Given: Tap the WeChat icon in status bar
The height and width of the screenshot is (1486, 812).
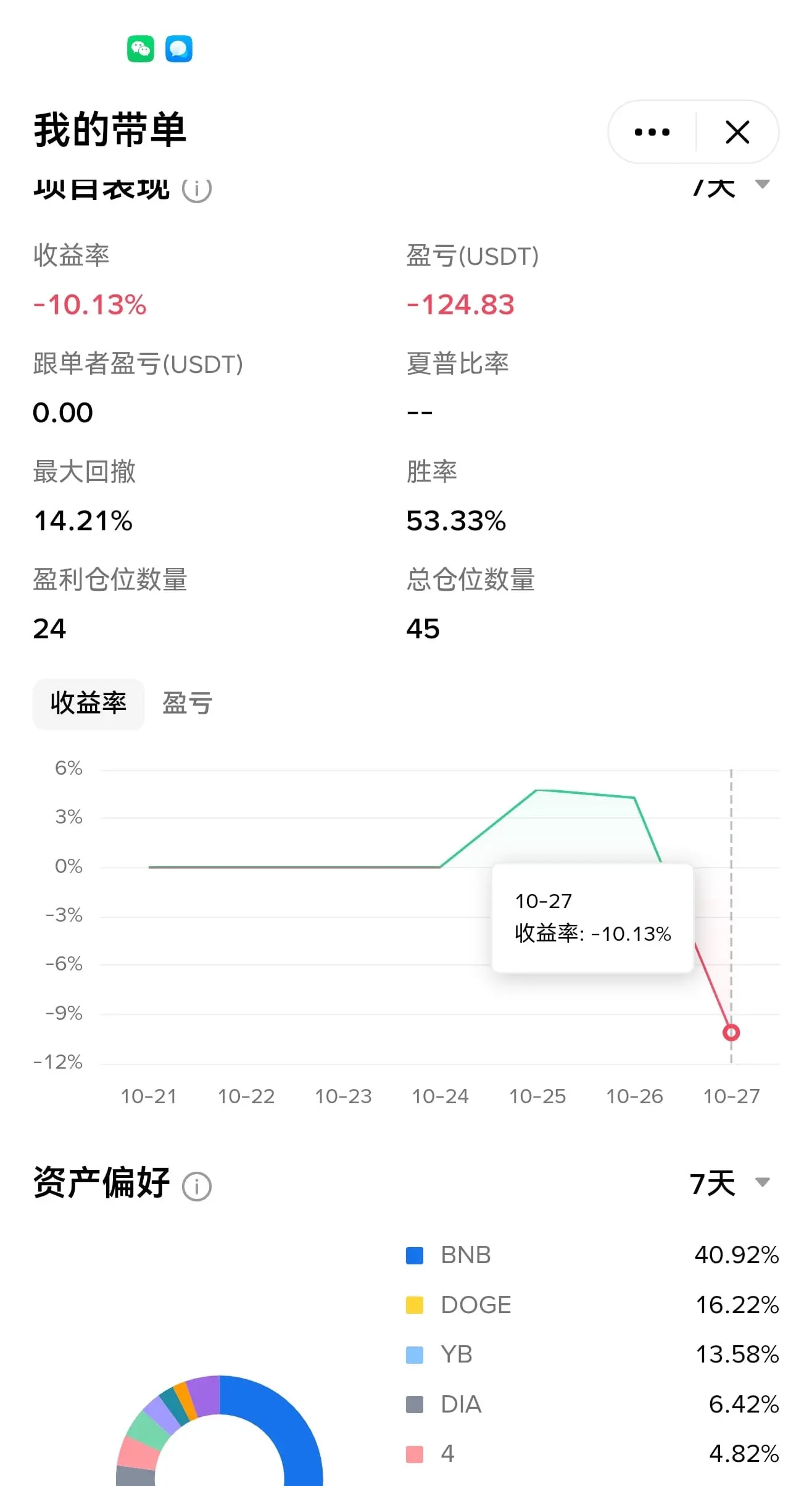Looking at the screenshot, I should point(141,49).
